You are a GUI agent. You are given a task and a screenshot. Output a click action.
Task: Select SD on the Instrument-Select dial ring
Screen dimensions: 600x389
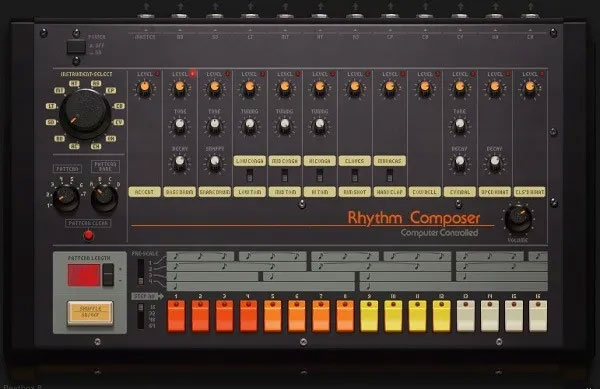pos(51,122)
